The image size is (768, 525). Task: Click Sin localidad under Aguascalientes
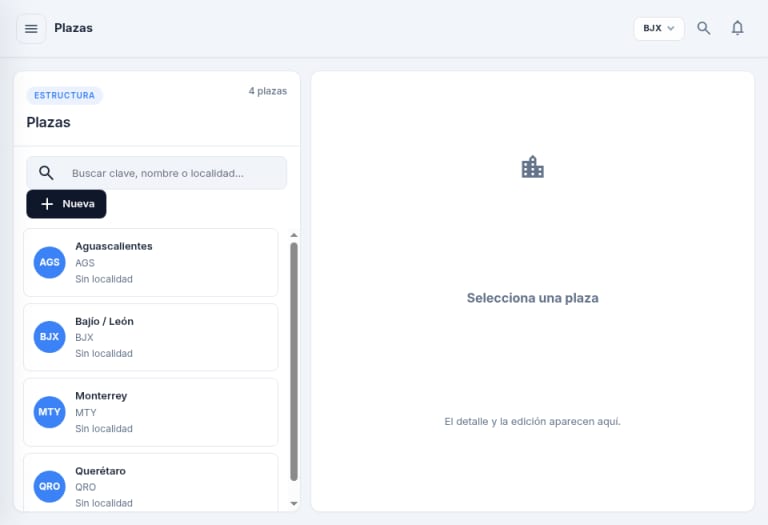[x=104, y=279]
